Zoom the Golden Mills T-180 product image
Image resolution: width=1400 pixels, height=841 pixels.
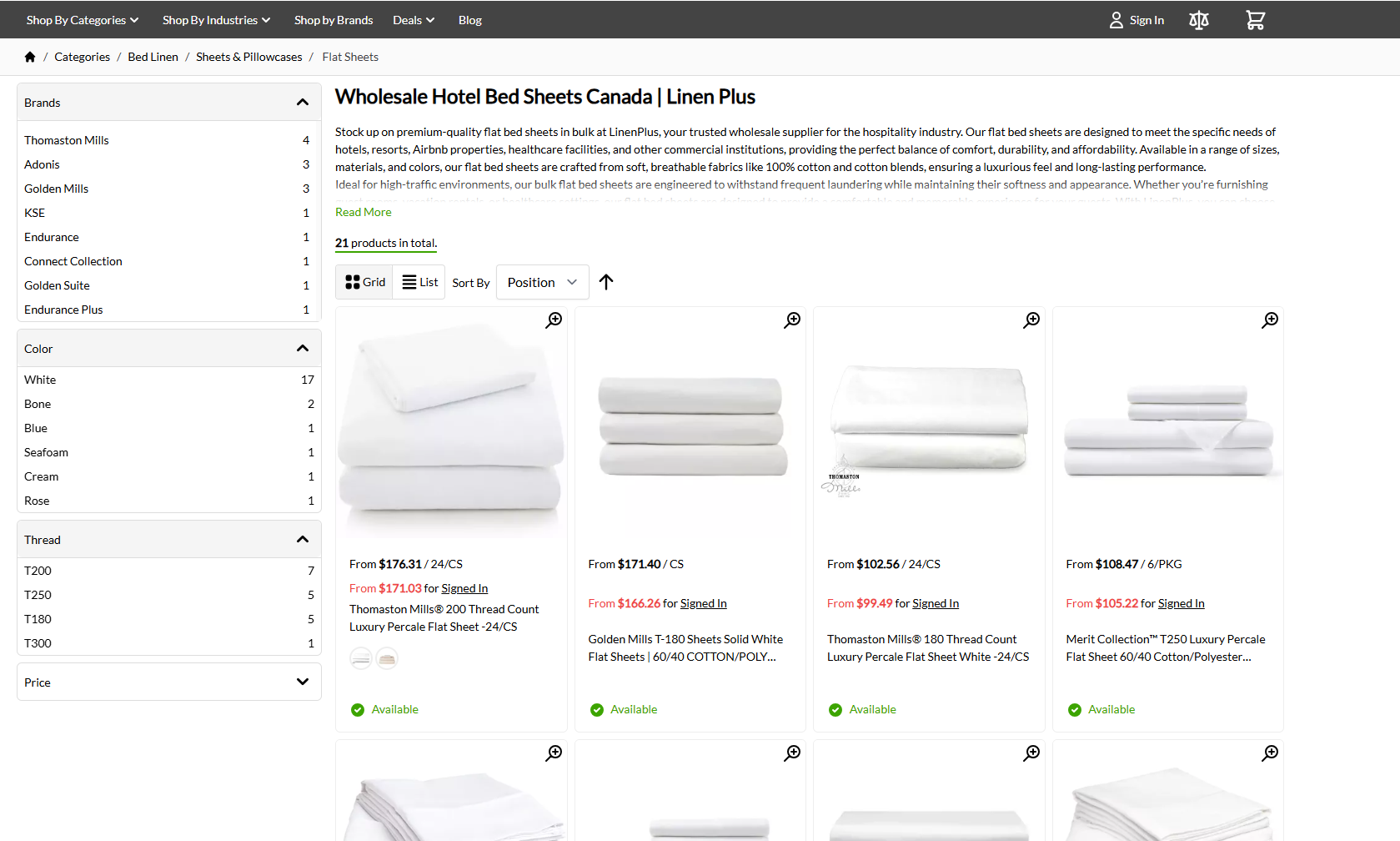point(792,320)
